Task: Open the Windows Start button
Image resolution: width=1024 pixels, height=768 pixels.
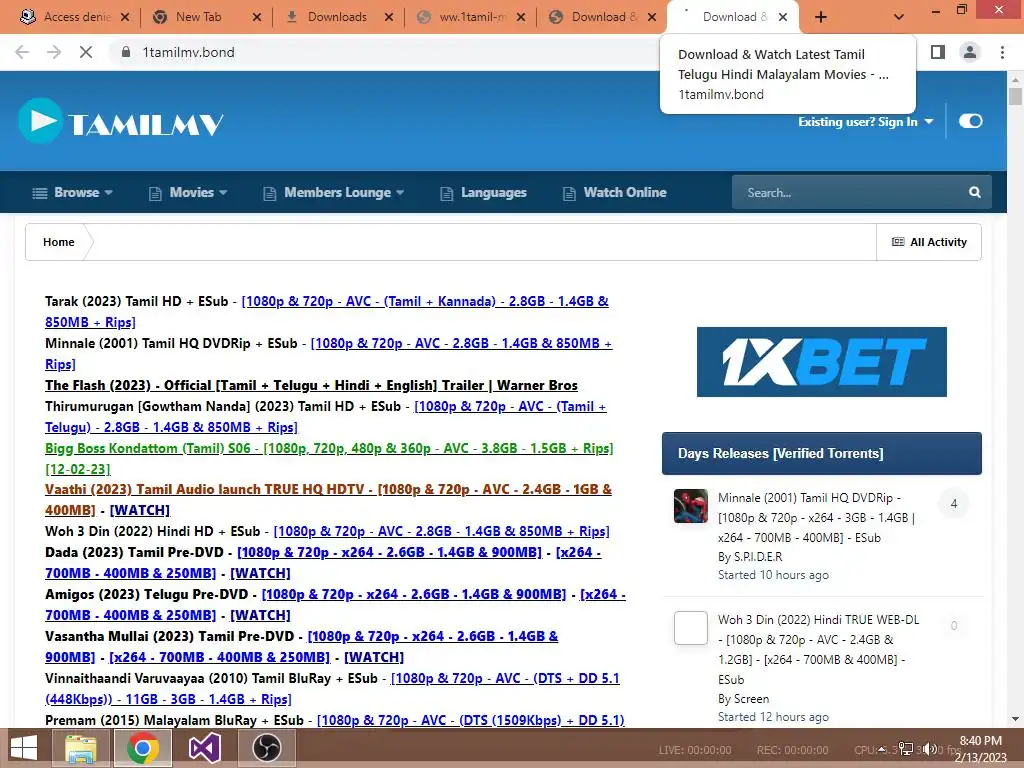Action: coord(24,748)
